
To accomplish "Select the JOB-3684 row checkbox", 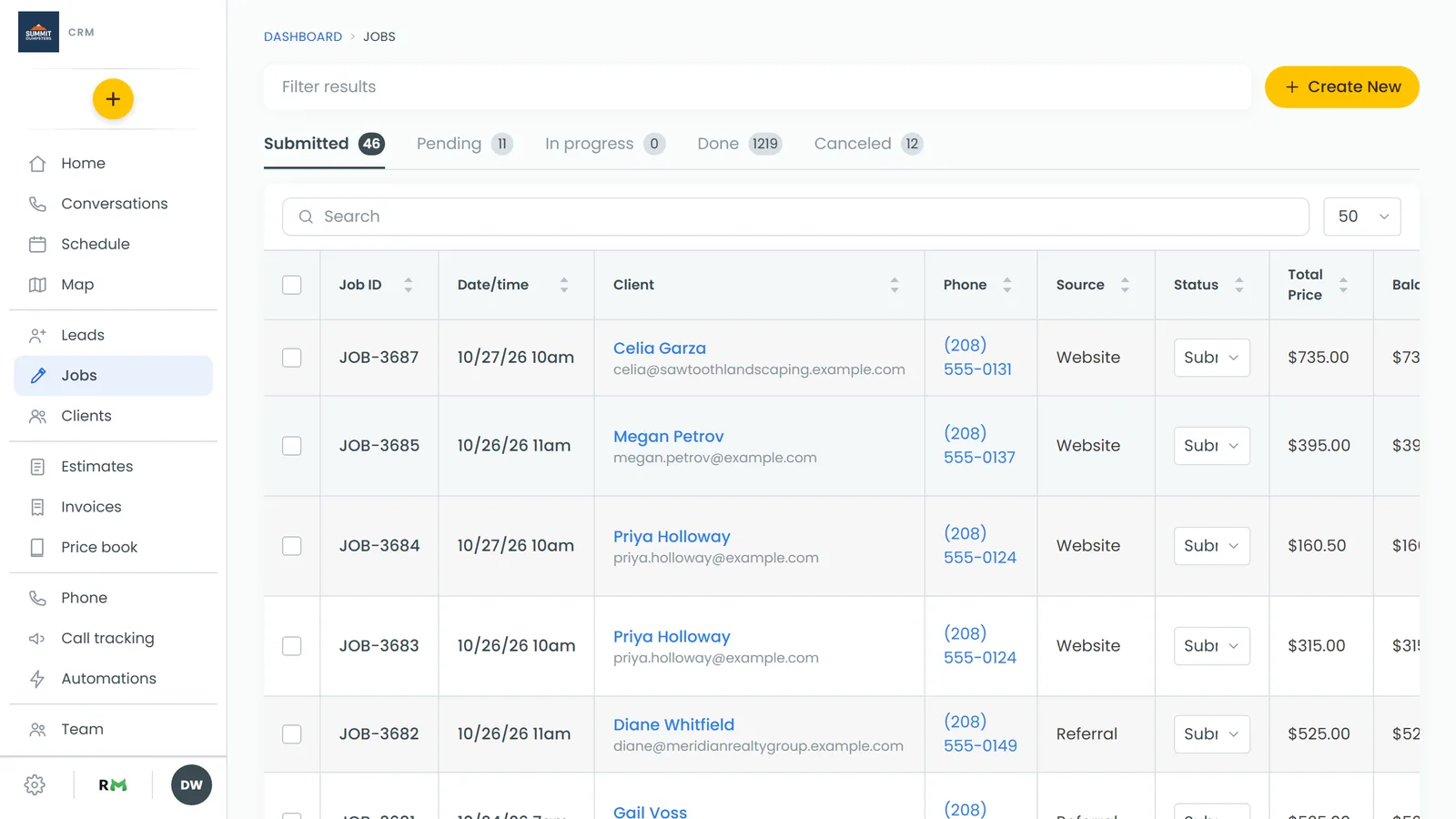I will pos(292,546).
